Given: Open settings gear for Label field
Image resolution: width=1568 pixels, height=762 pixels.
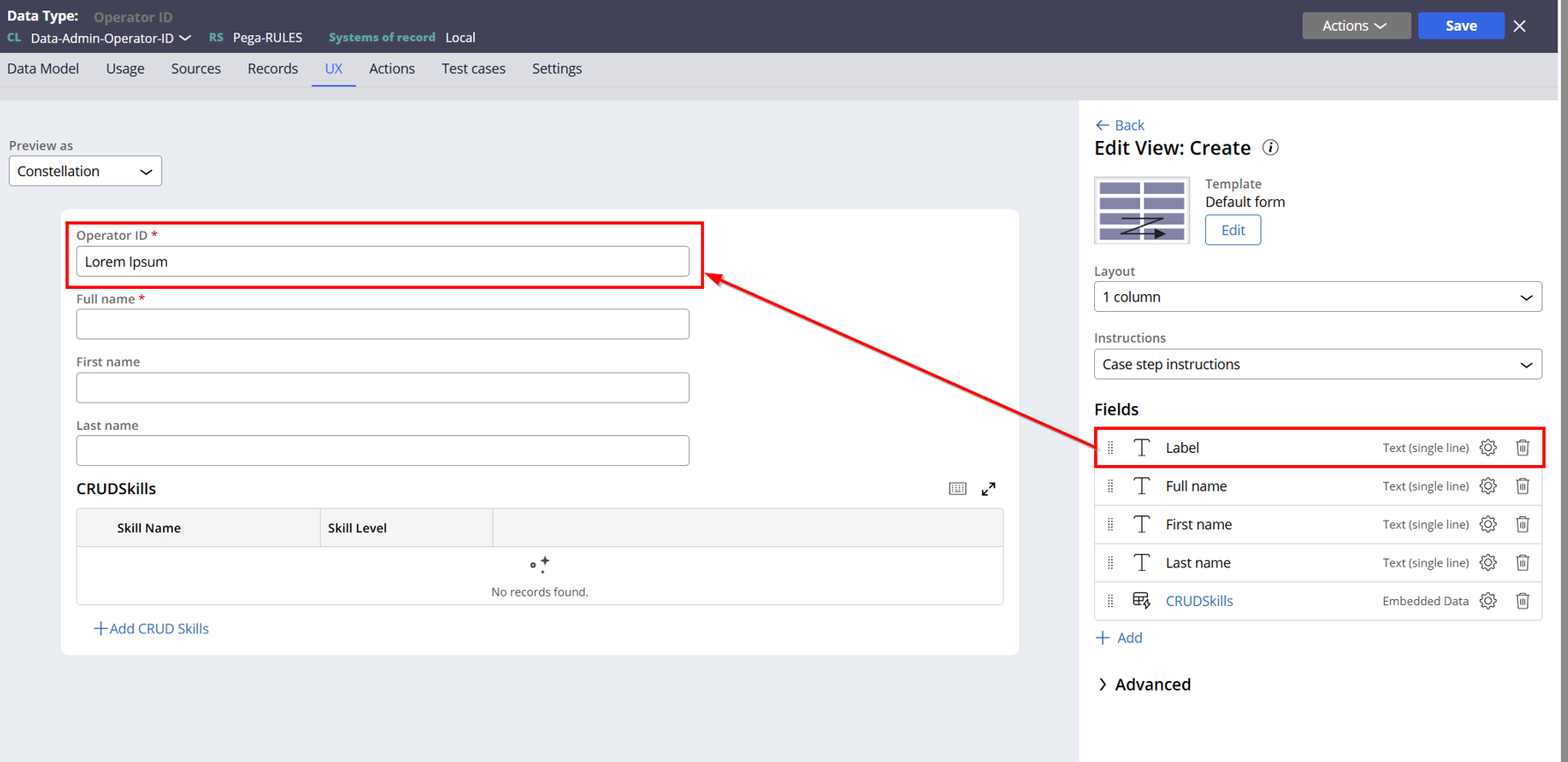Looking at the screenshot, I should (1488, 448).
